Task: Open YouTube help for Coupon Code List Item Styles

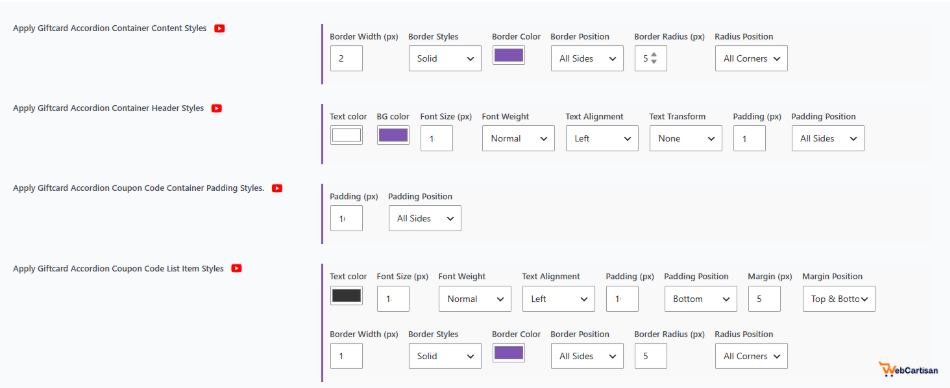Action: pos(236,268)
